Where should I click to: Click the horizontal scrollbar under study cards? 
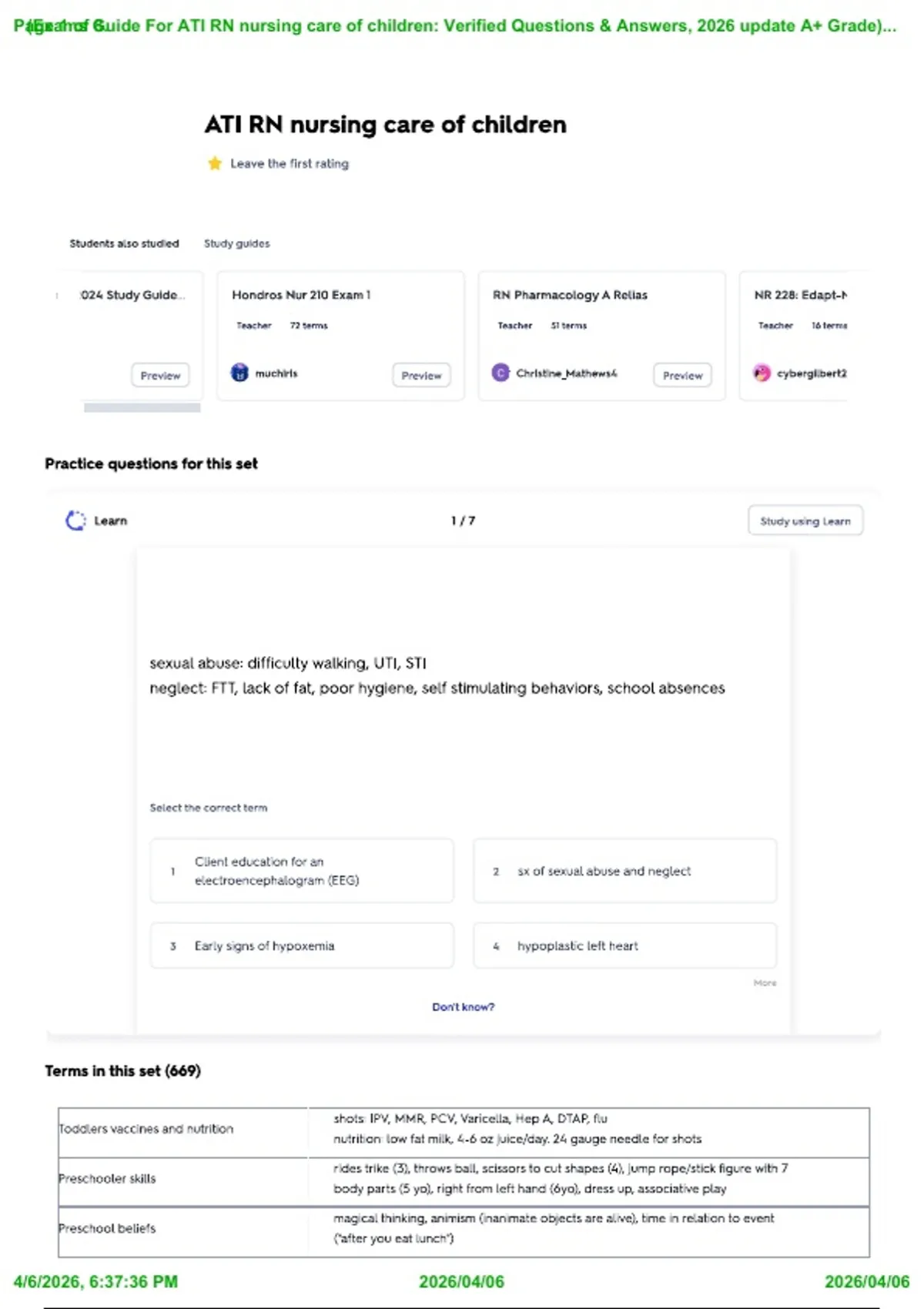[x=142, y=407]
